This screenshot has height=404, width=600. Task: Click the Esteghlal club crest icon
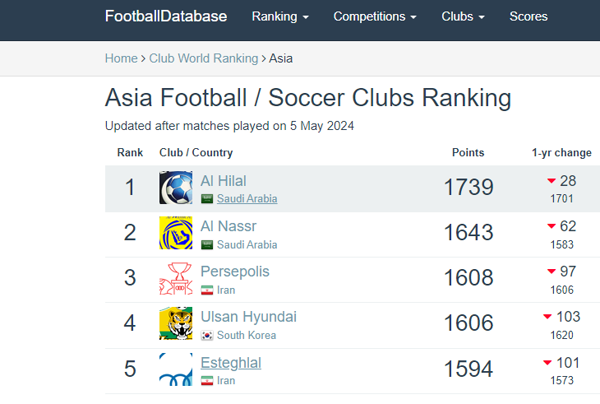176,369
